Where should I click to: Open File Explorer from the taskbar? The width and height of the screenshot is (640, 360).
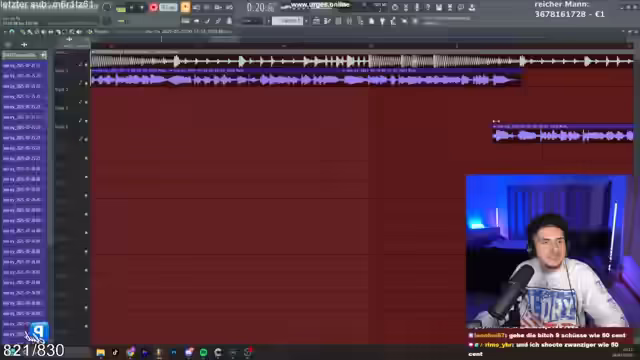(x=100, y=352)
